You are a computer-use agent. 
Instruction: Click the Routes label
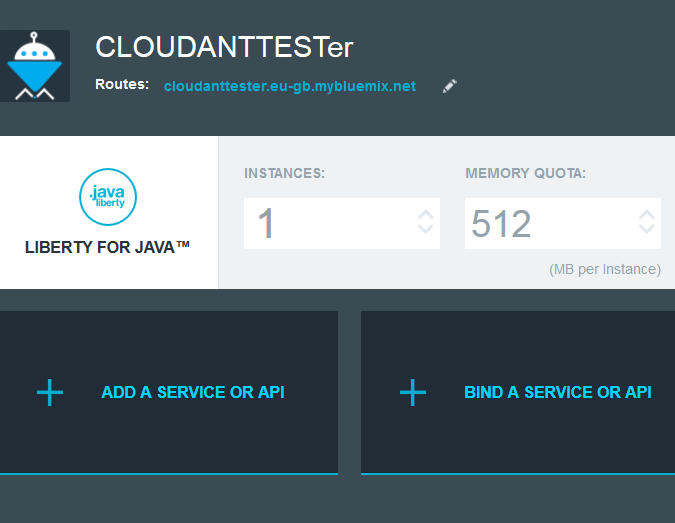(x=122, y=84)
